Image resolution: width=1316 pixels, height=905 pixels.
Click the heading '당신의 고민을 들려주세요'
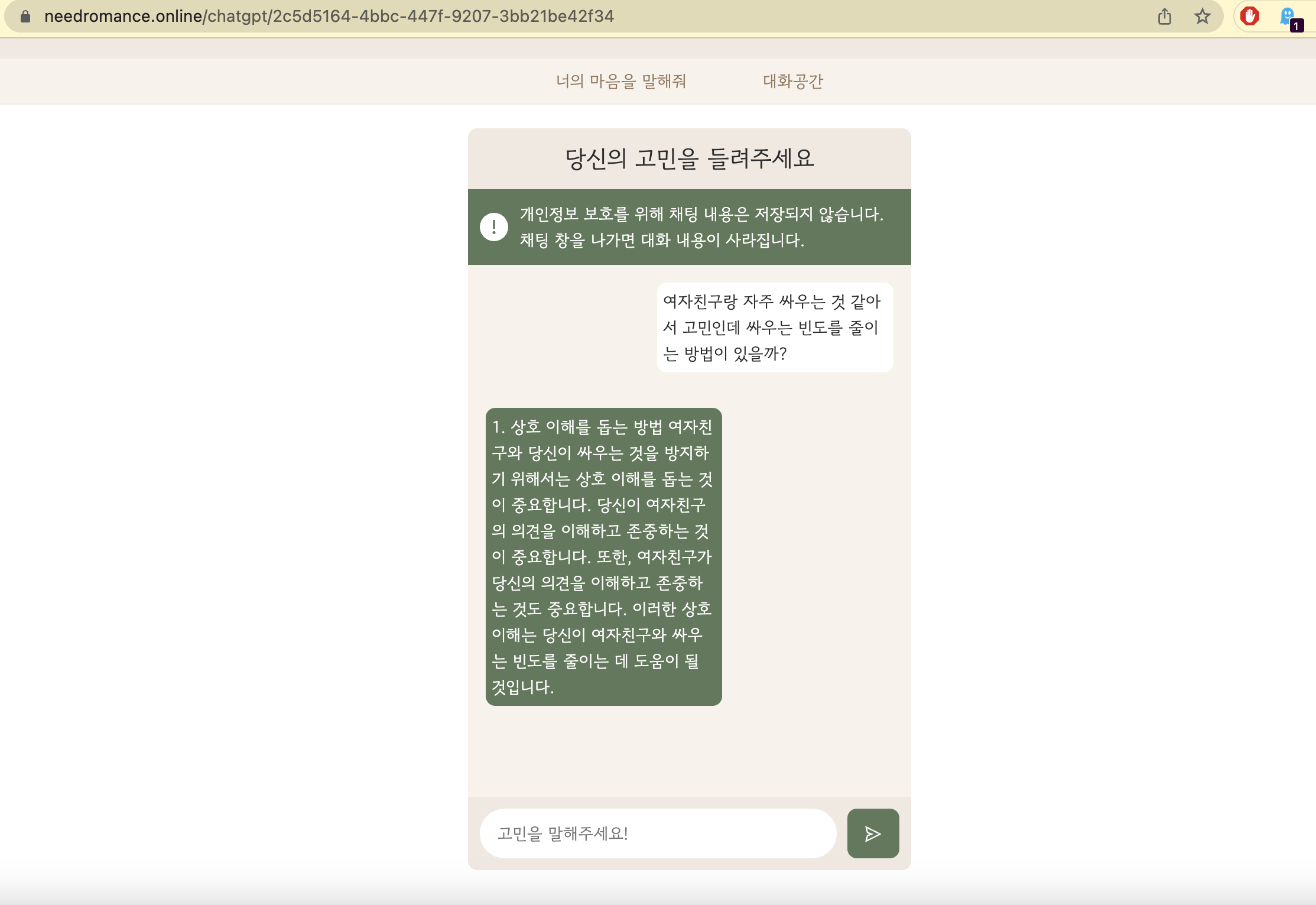(690, 158)
